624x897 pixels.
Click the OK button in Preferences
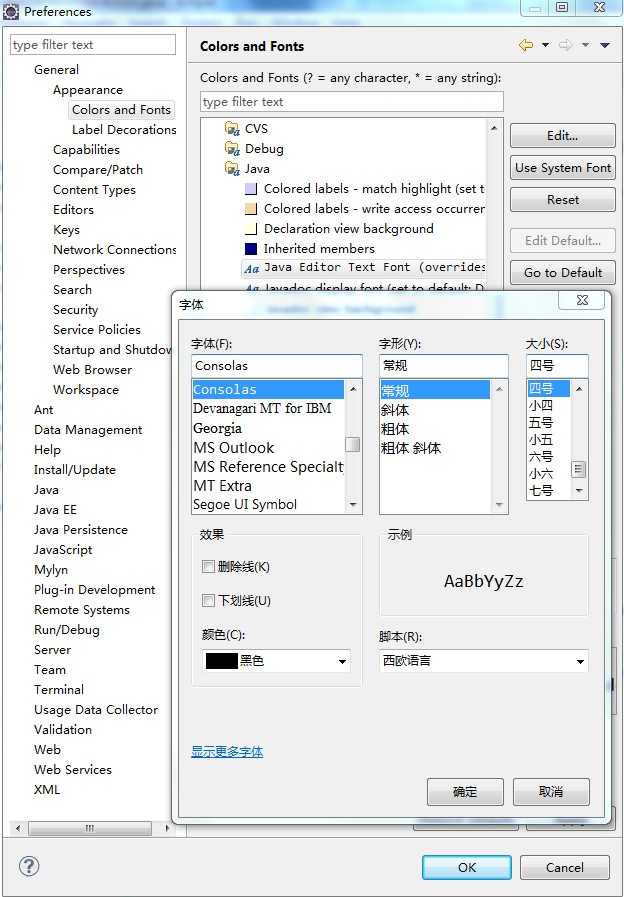[467, 867]
